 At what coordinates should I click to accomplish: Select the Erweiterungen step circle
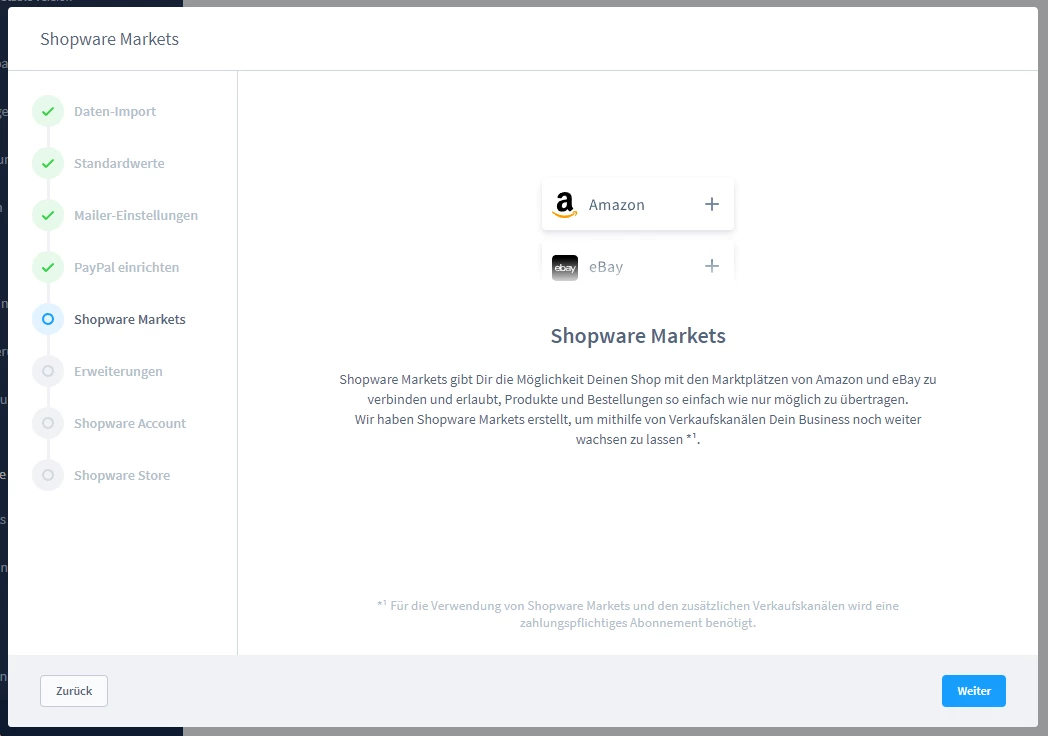pos(48,371)
